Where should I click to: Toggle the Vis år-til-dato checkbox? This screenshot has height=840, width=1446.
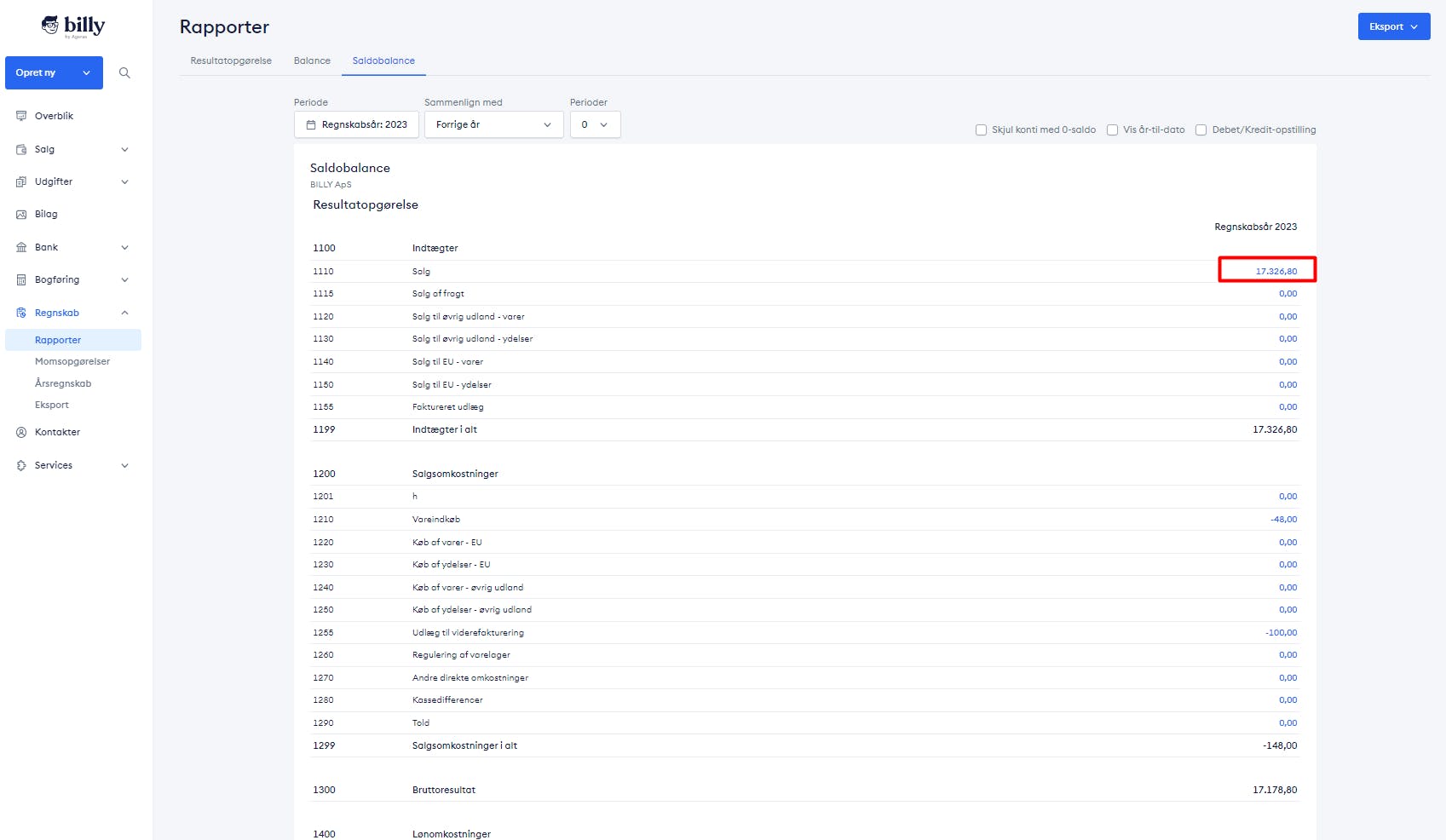click(x=1112, y=130)
